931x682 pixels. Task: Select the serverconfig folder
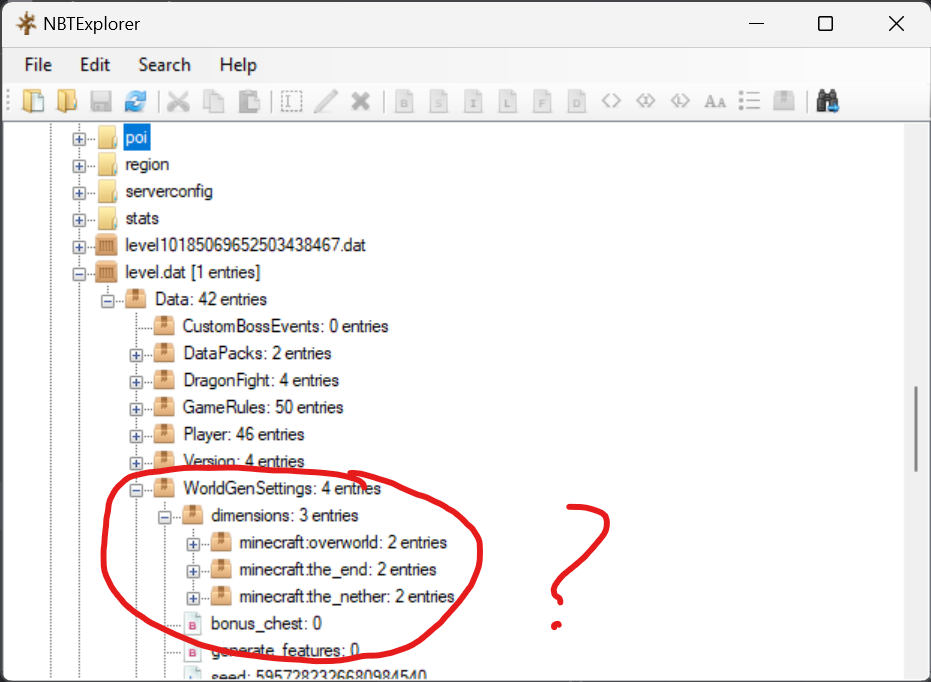pos(169,192)
